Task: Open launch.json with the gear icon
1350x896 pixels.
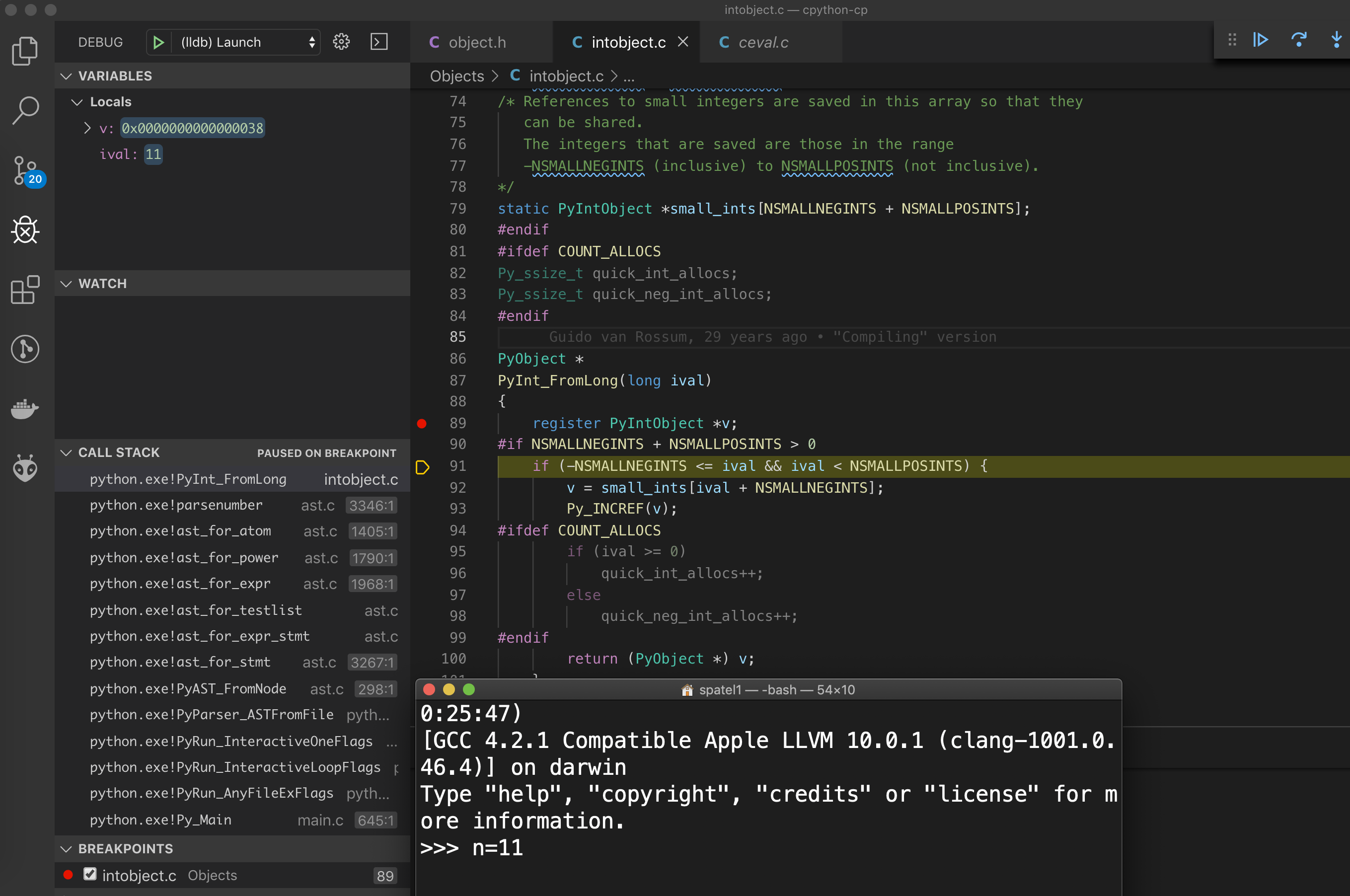Action: pyautogui.click(x=341, y=42)
